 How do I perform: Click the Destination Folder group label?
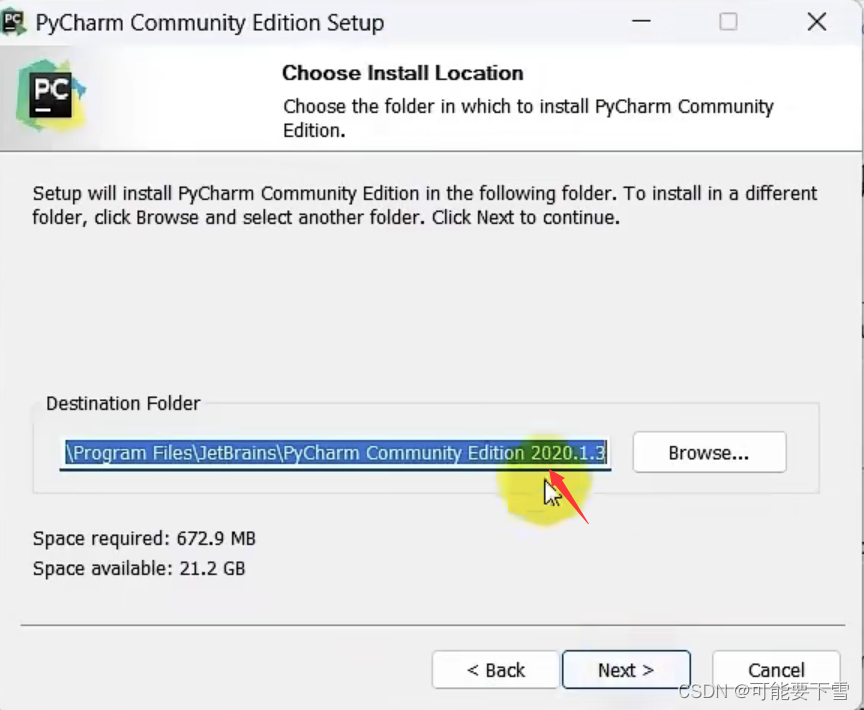123,403
